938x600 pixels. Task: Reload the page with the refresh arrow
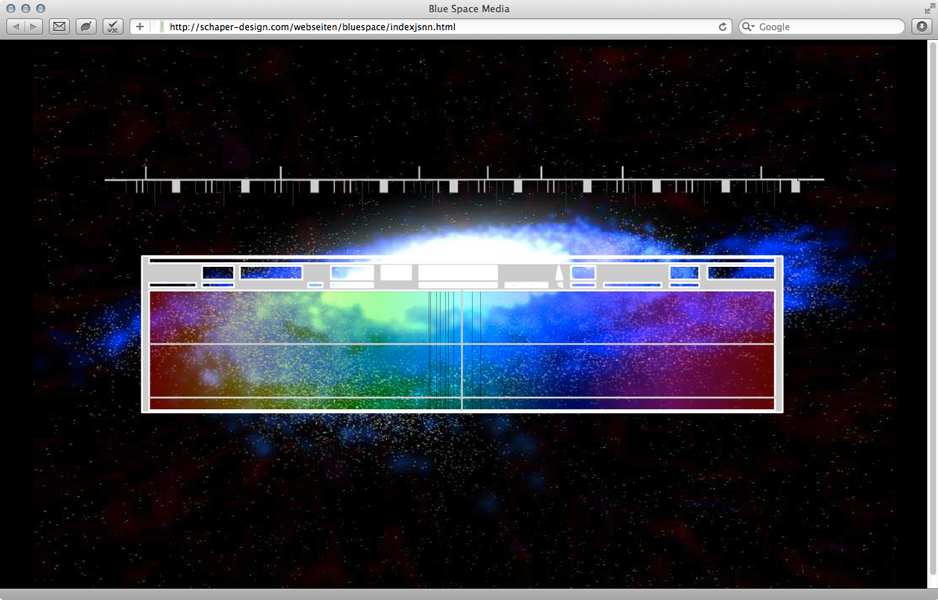(723, 26)
